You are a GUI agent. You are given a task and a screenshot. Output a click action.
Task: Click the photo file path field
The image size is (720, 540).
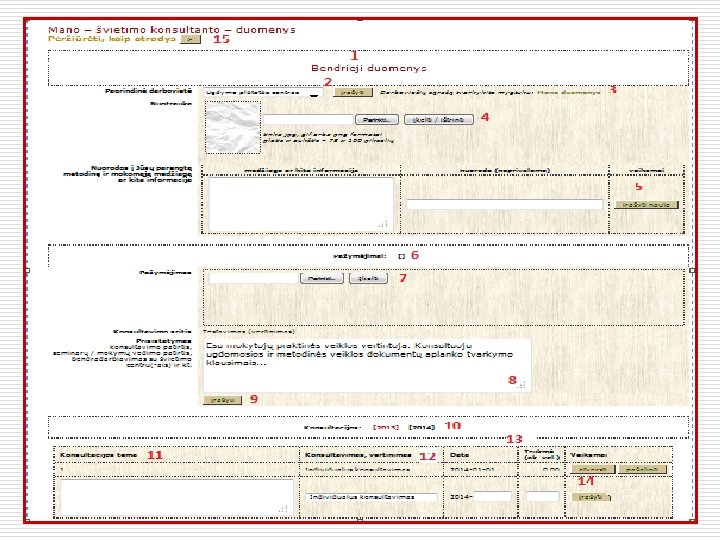point(308,119)
